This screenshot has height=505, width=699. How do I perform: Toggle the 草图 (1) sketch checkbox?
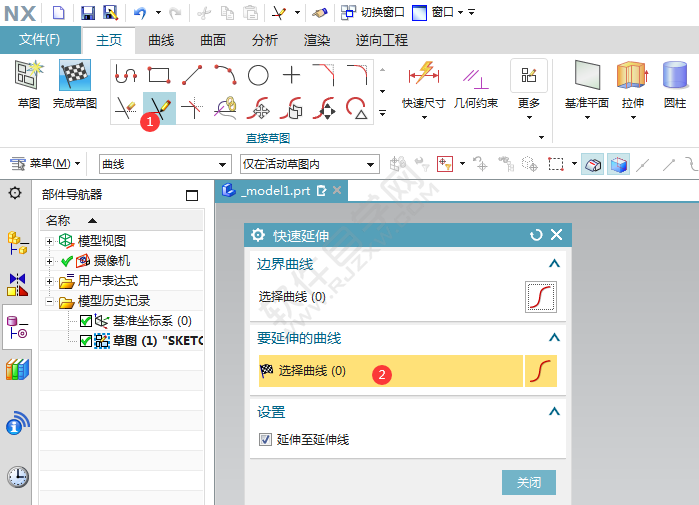85,340
